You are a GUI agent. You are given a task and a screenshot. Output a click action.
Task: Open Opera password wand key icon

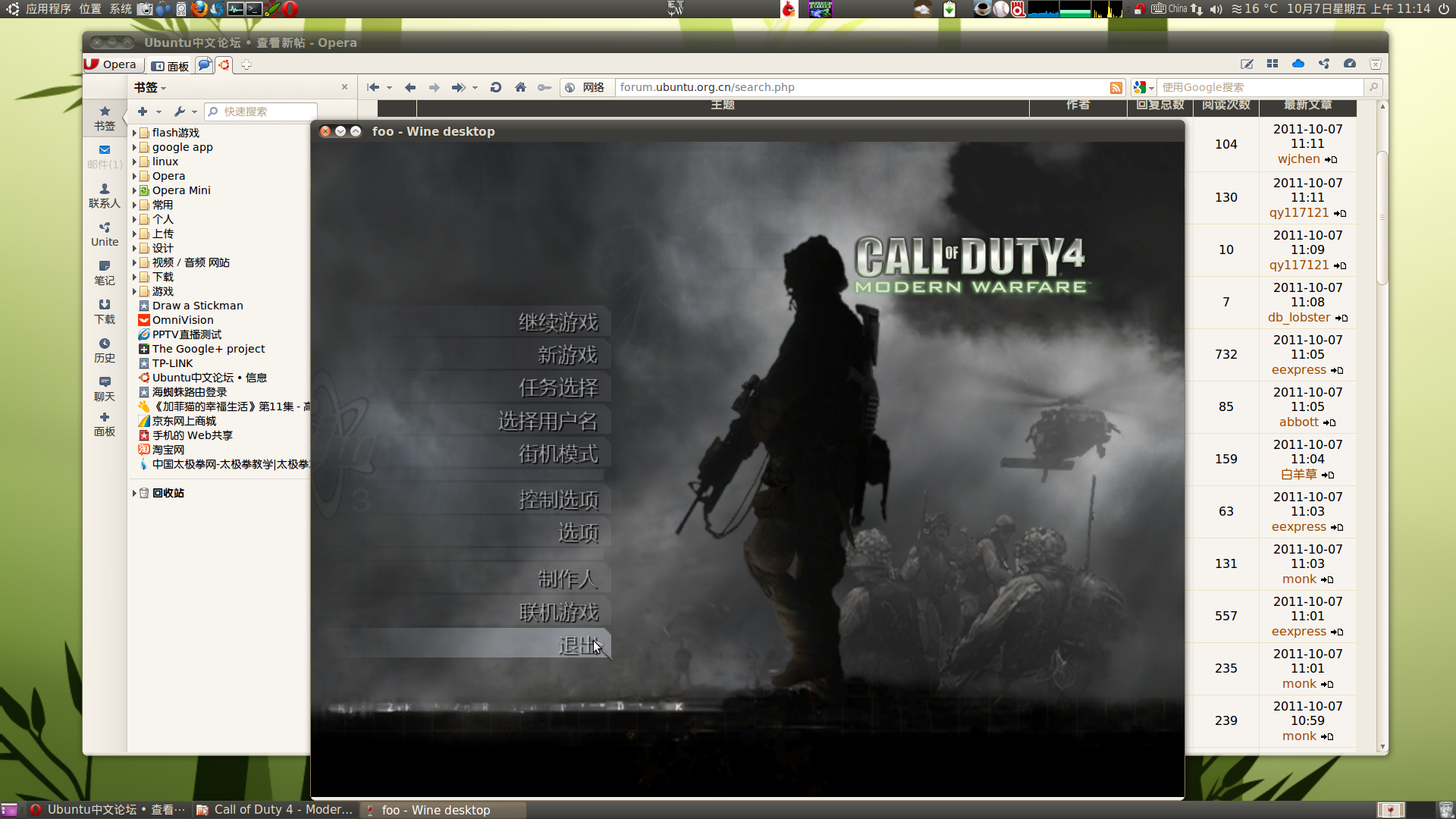544,87
